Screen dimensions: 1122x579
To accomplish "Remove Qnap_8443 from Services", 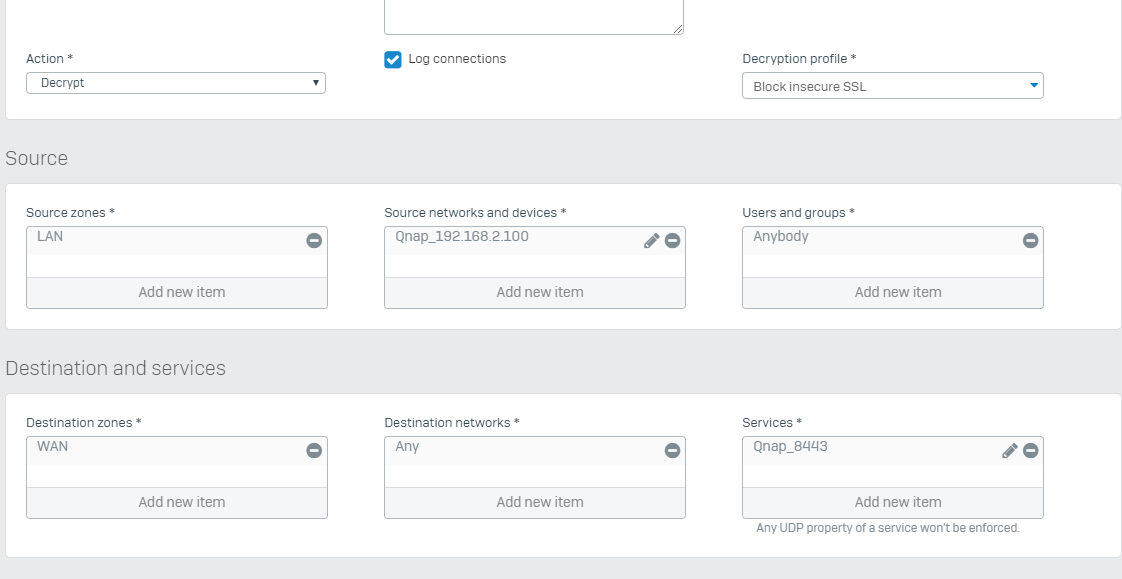I will (x=1030, y=450).
